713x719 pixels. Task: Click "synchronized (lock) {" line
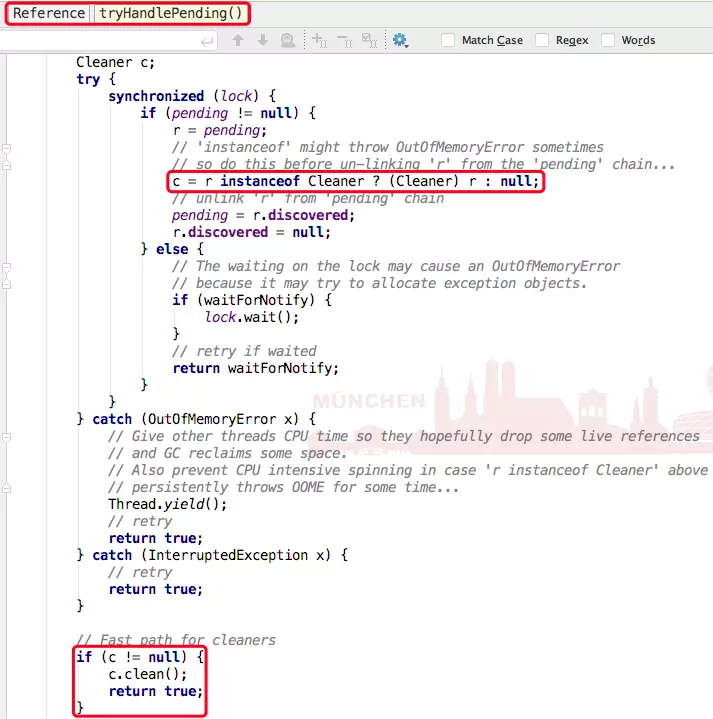click(x=192, y=96)
